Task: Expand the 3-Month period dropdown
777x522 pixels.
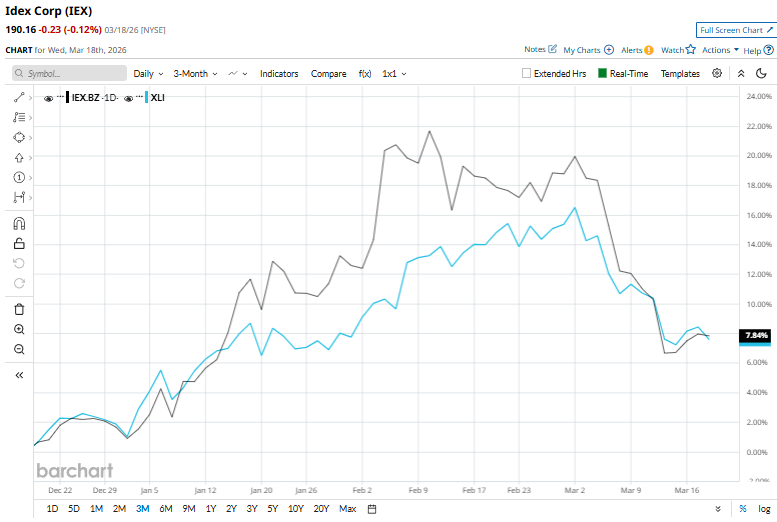Action: pyautogui.click(x=195, y=73)
